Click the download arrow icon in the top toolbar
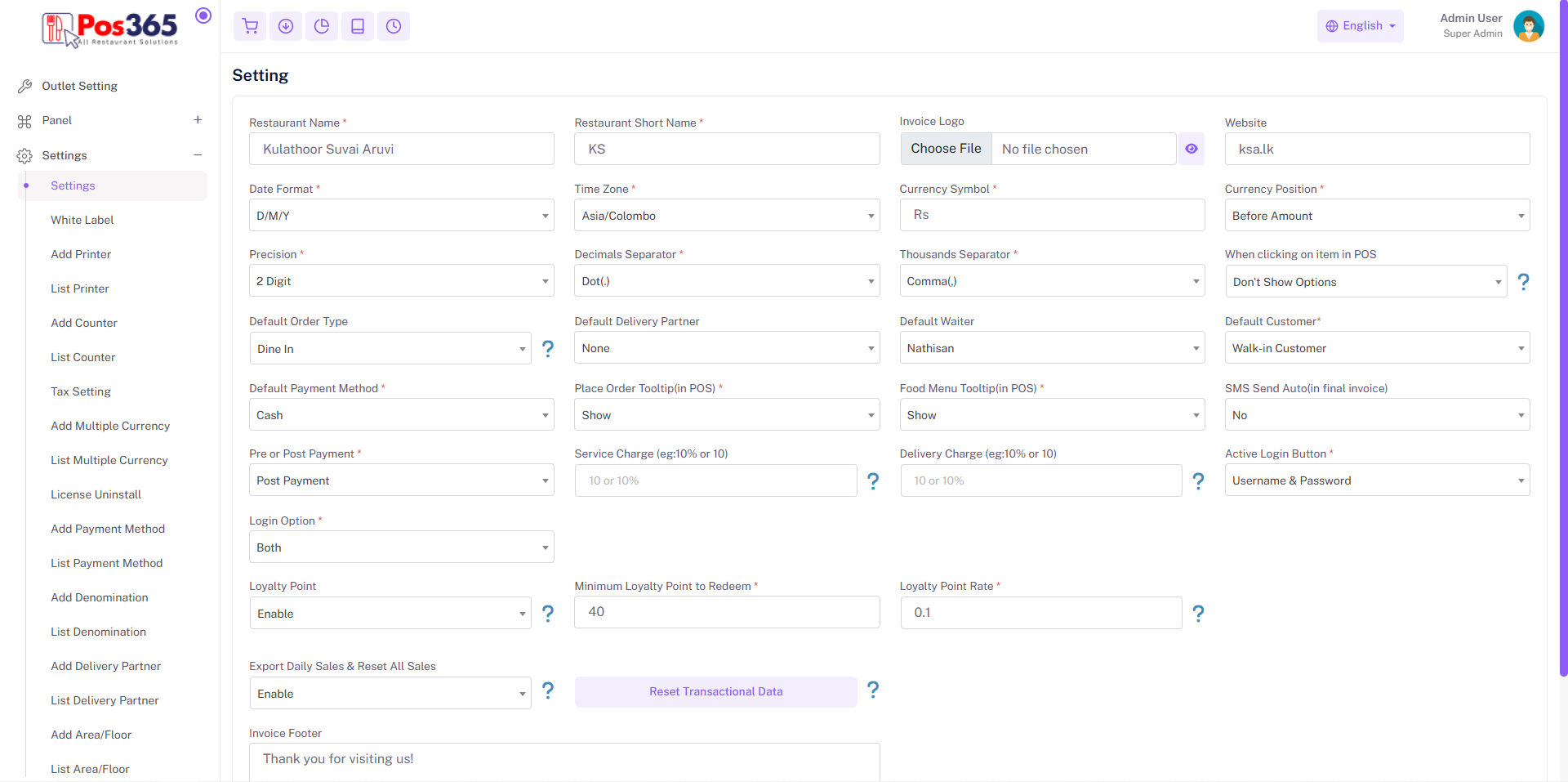The height and width of the screenshot is (782, 1568). coord(286,26)
